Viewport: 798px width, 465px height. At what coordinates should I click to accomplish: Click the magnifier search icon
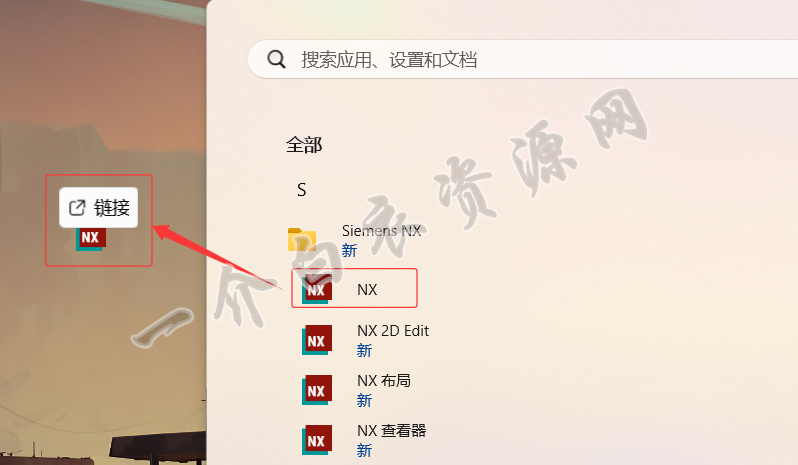click(276, 60)
